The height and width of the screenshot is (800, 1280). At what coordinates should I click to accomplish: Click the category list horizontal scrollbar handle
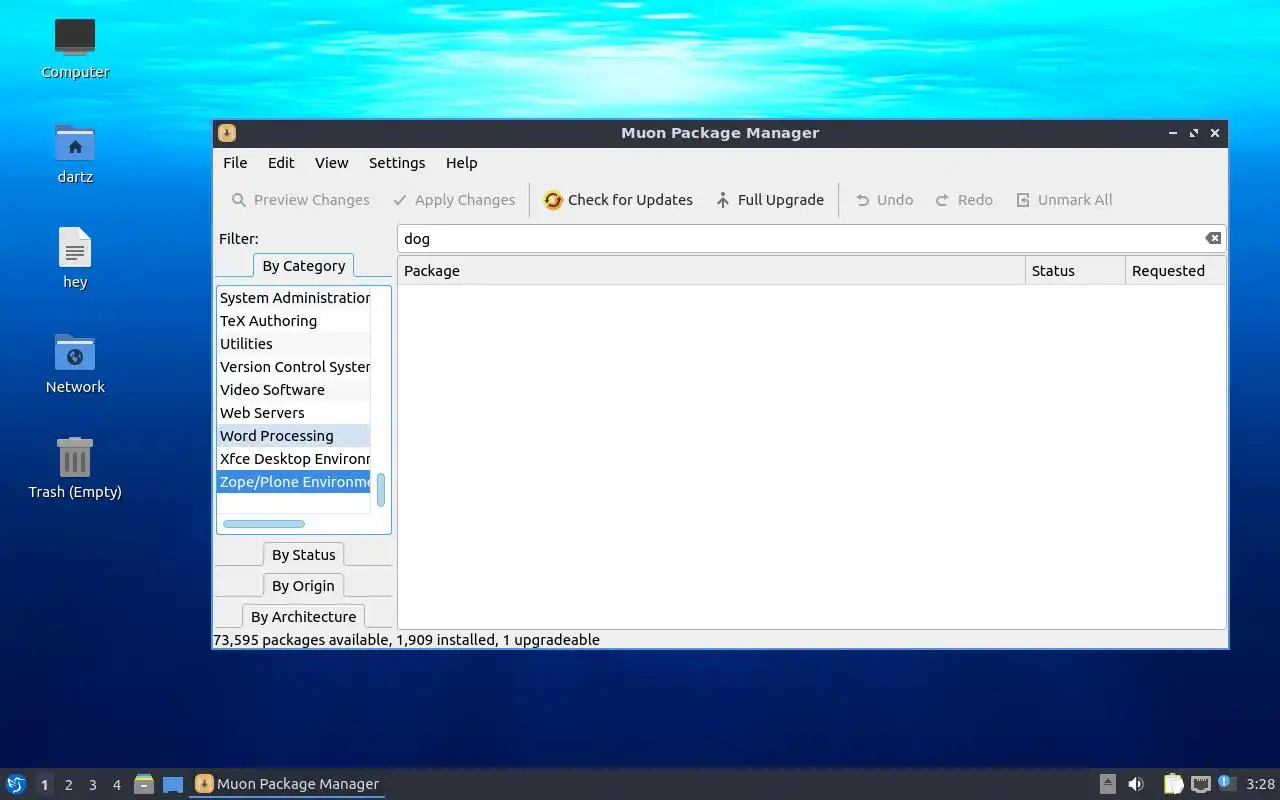click(x=264, y=524)
